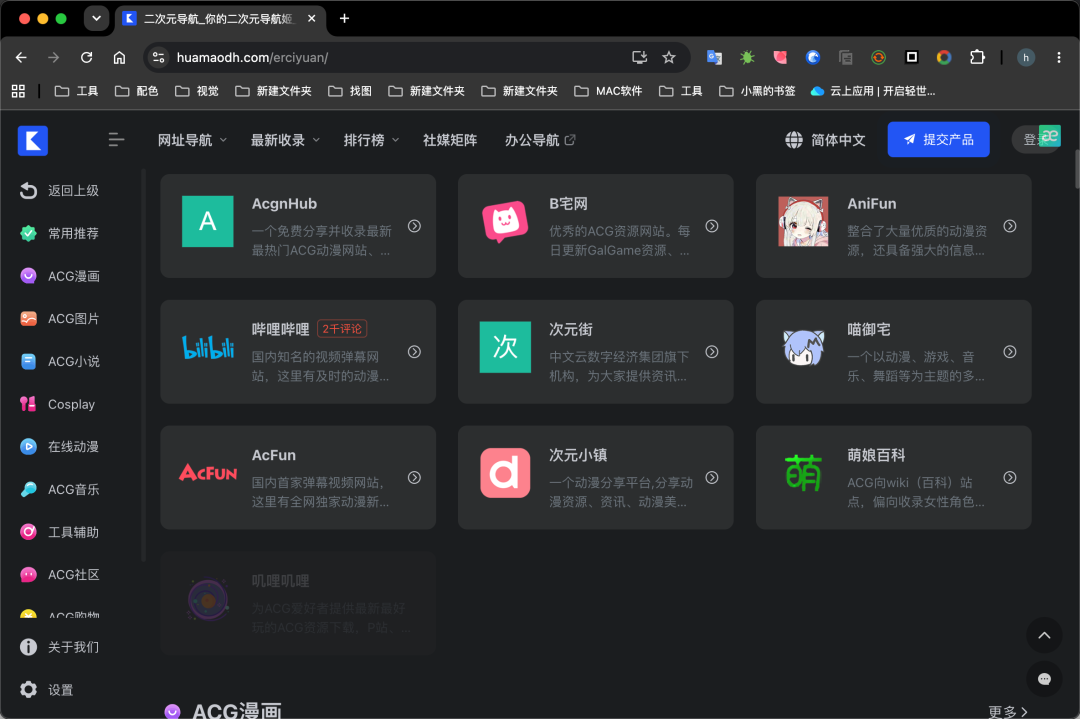Open the site info icon in address bar

(x=158, y=57)
